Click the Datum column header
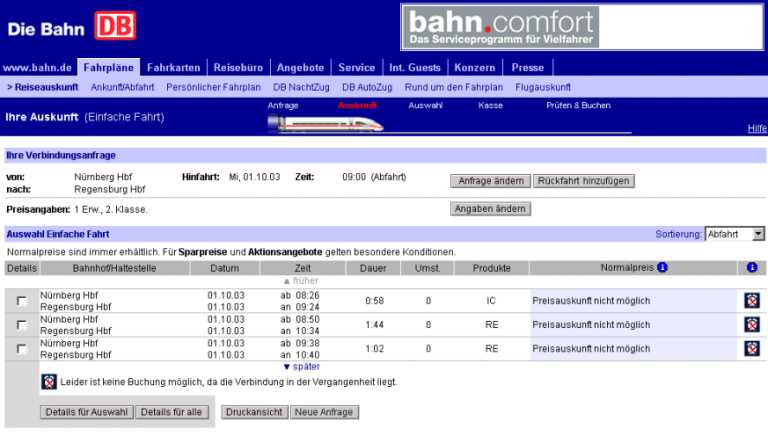768x444 pixels. coord(225,268)
